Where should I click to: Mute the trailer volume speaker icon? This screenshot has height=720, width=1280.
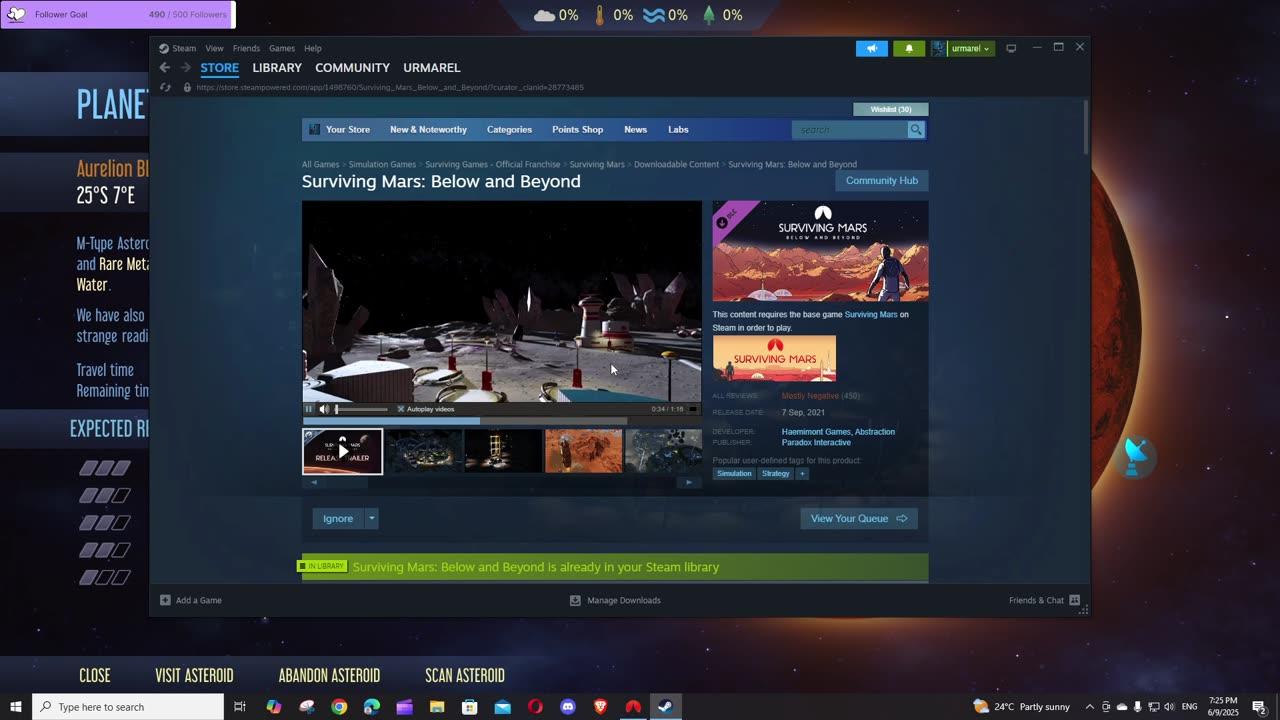click(324, 409)
